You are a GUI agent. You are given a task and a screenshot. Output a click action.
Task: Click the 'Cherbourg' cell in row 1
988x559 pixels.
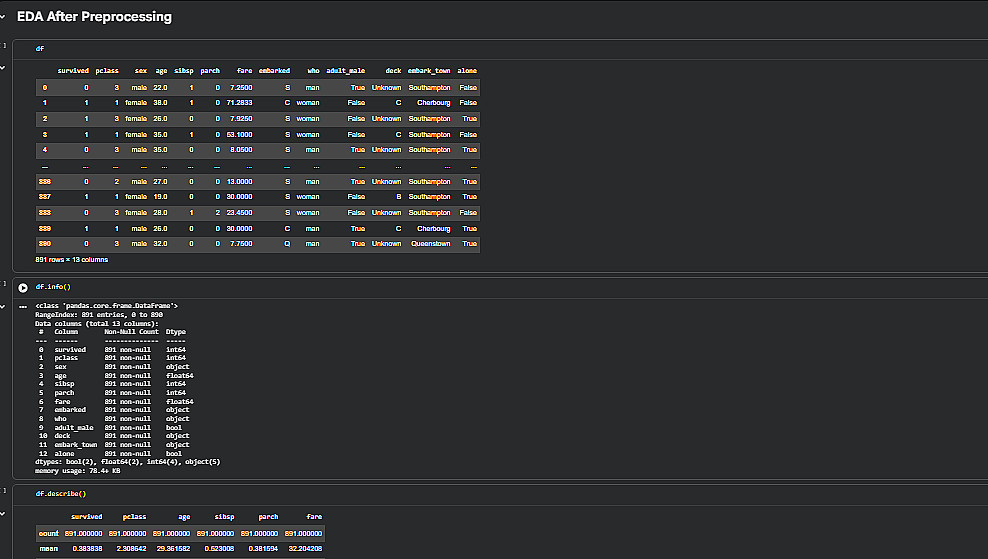pos(434,103)
